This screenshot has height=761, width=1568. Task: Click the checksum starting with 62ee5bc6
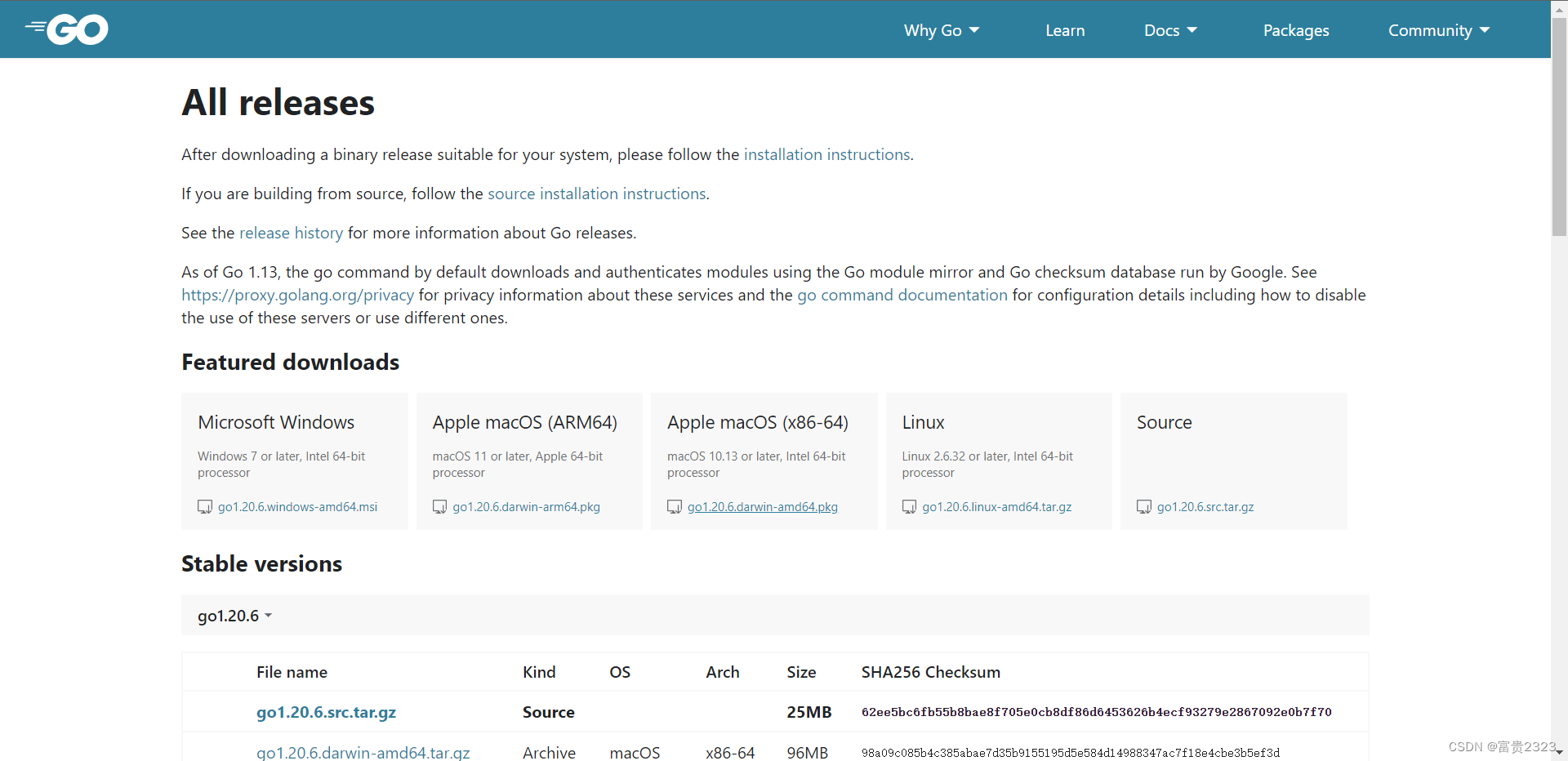pyautogui.click(x=1096, y=712)
